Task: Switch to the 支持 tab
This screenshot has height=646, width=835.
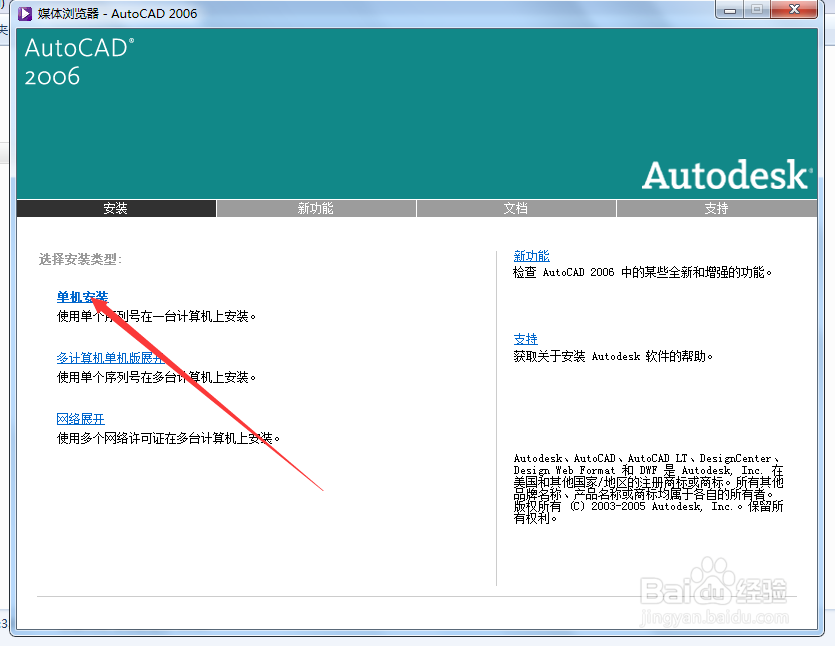Action: [x=716, y=208]
